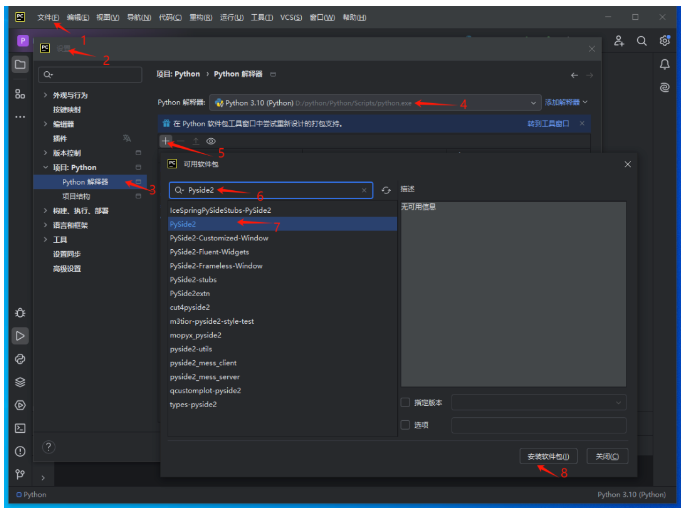The image size is (684, 514).
Task: Open the Python Packages layers icon
Action: click(20, 382)
